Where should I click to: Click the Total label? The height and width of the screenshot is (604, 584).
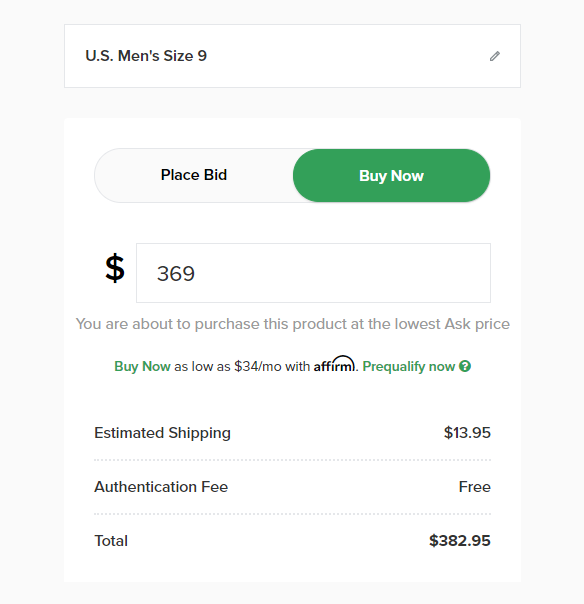tap(111, 541)
